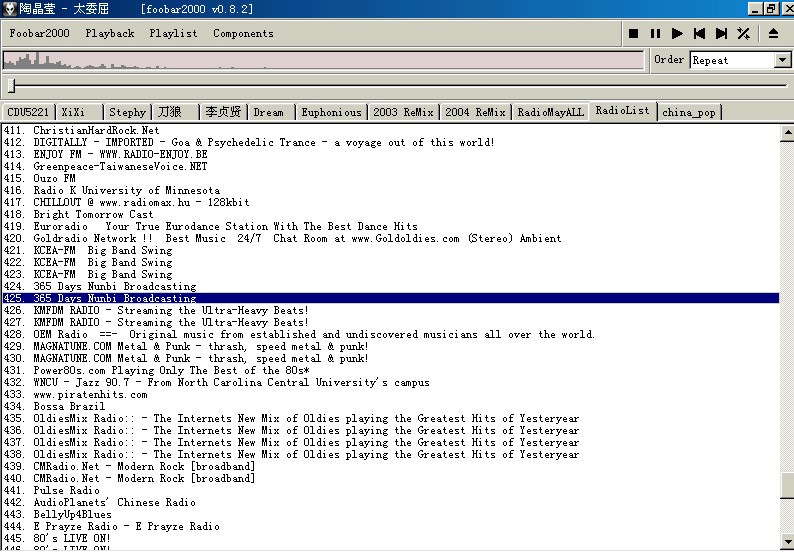
Task: Select track 431 Power80s.com
Action: (x=390, y=371)
